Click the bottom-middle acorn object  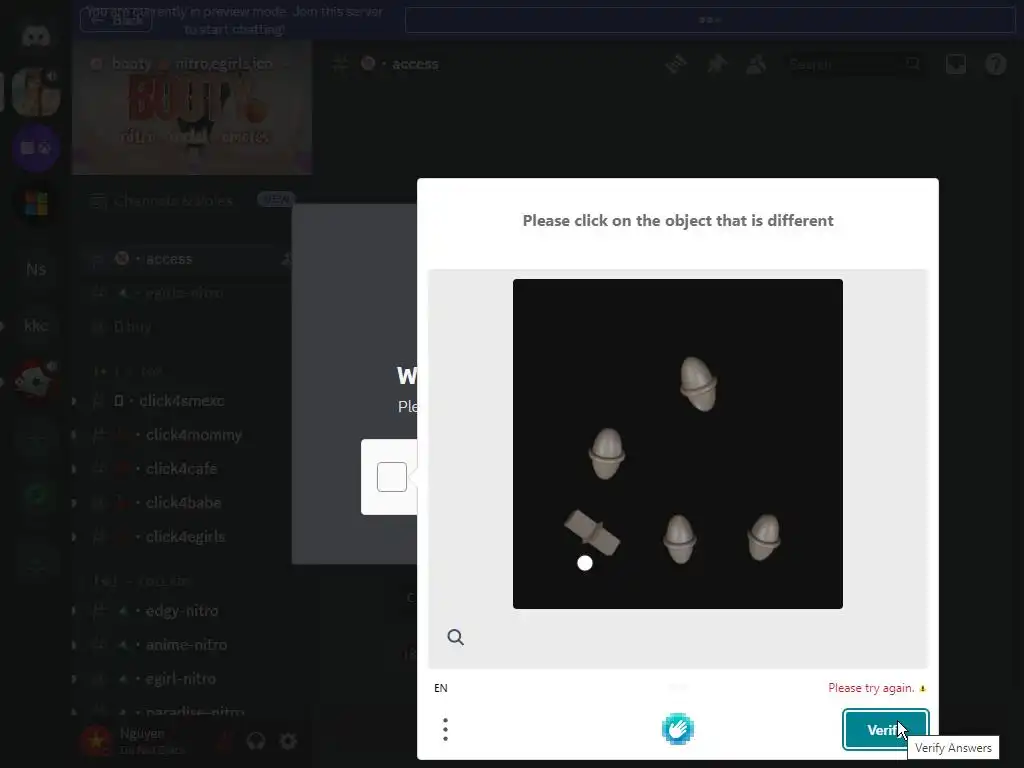(x=679, y=539)
